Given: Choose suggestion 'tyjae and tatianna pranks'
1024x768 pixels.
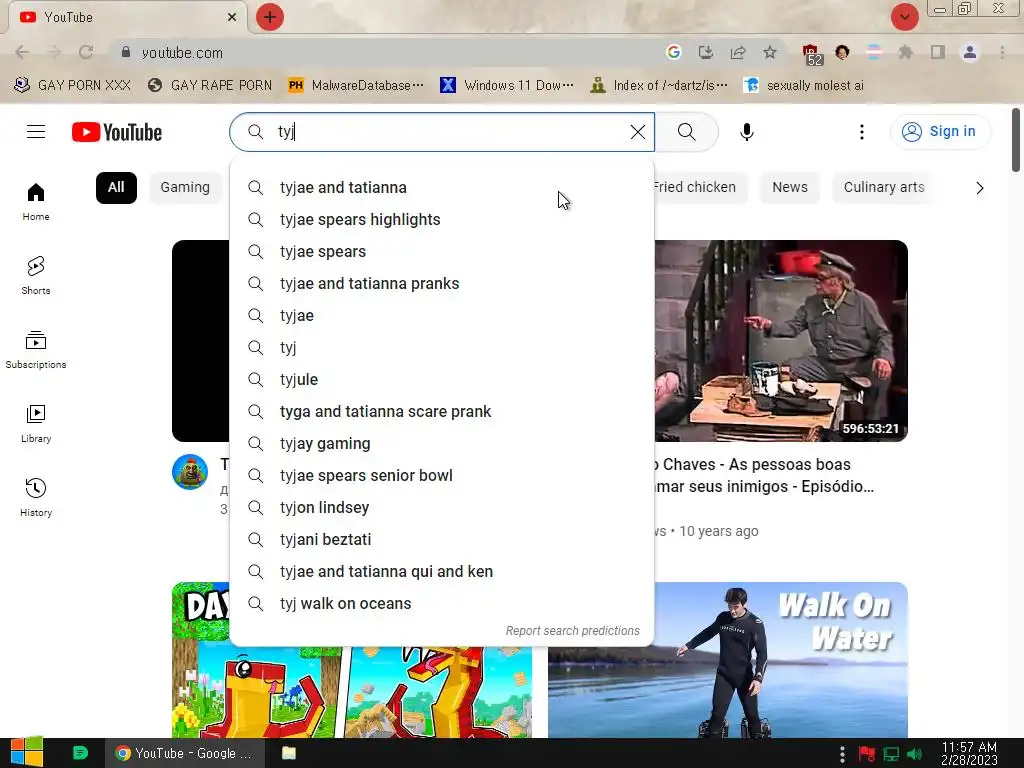Looking at the screenshot, I should pos(442,283).
